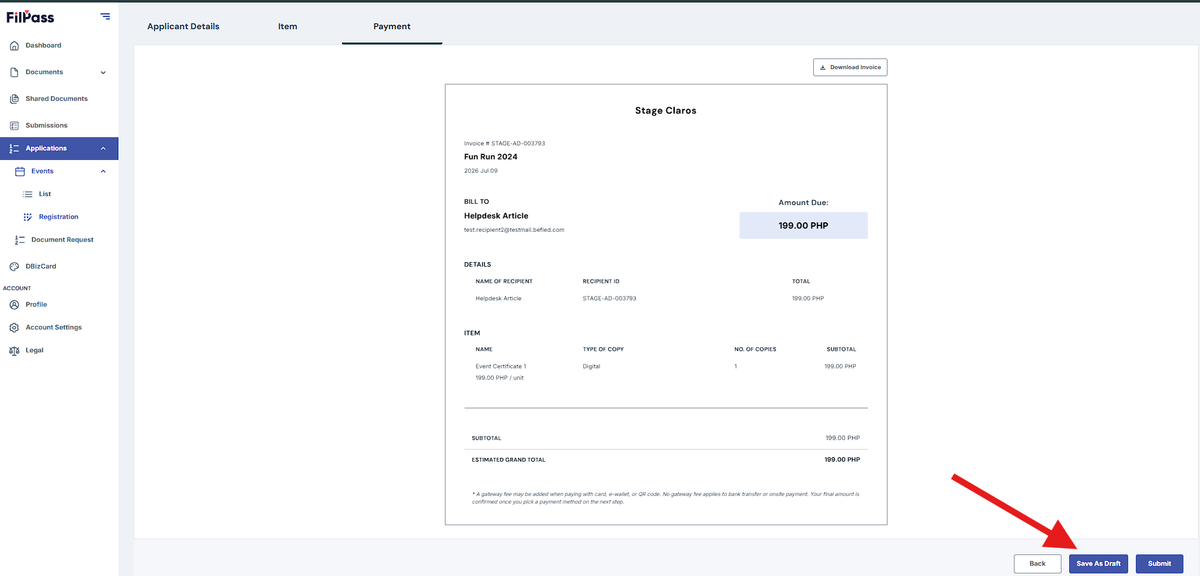The height and width of the screenshot is (576, 1200).
Task: Click the Profile person icon
Action: pos(14,305)
